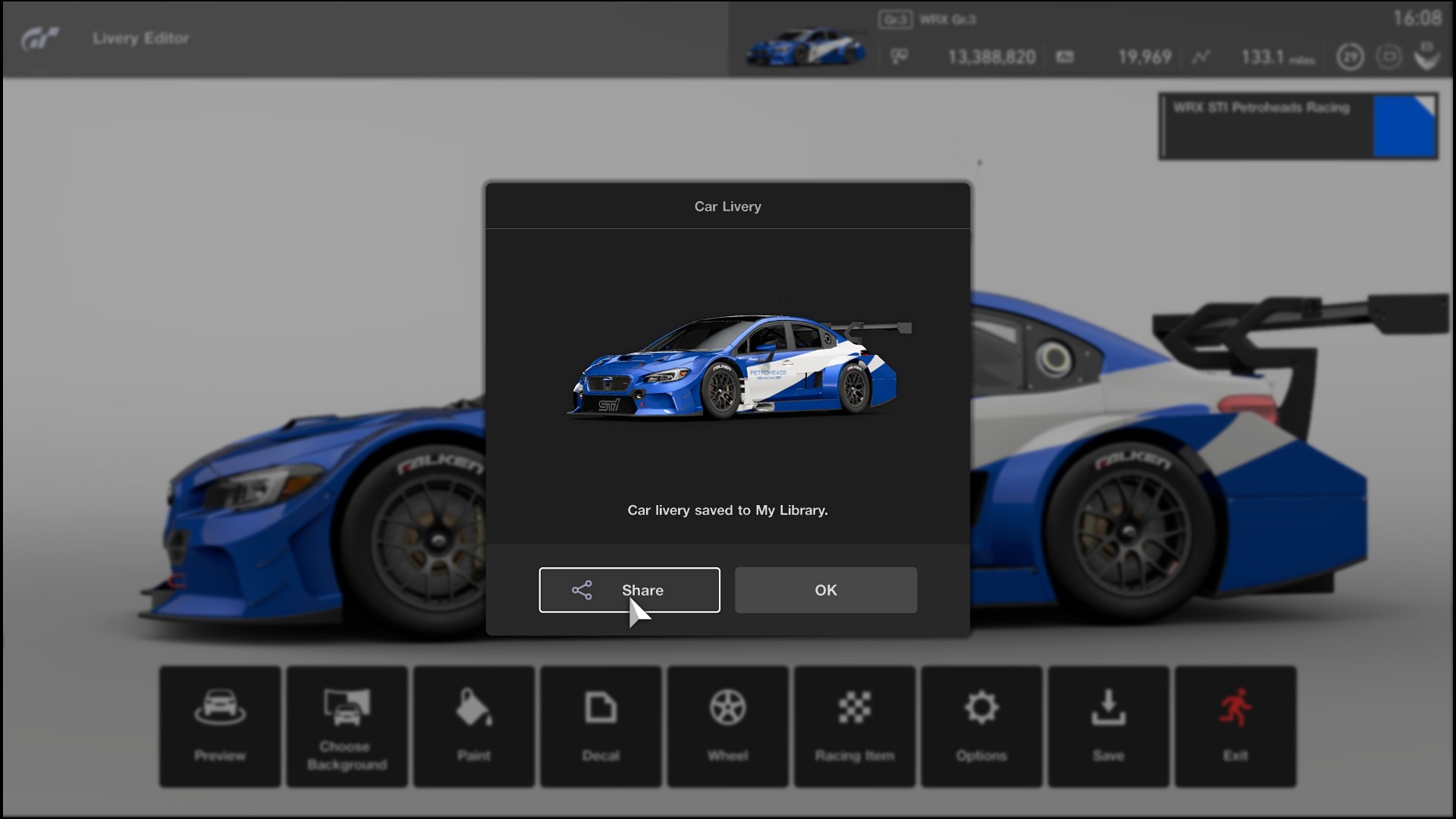Screen dimensions: 1456x819
Task: Exit the livery editor
Action: tap(1235, 726)
